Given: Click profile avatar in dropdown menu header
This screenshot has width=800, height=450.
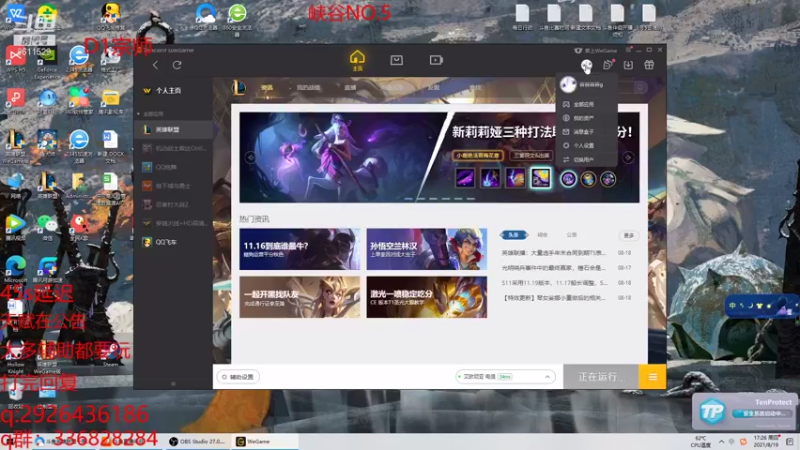Looking at the screenshot, I should pos(568,85).
